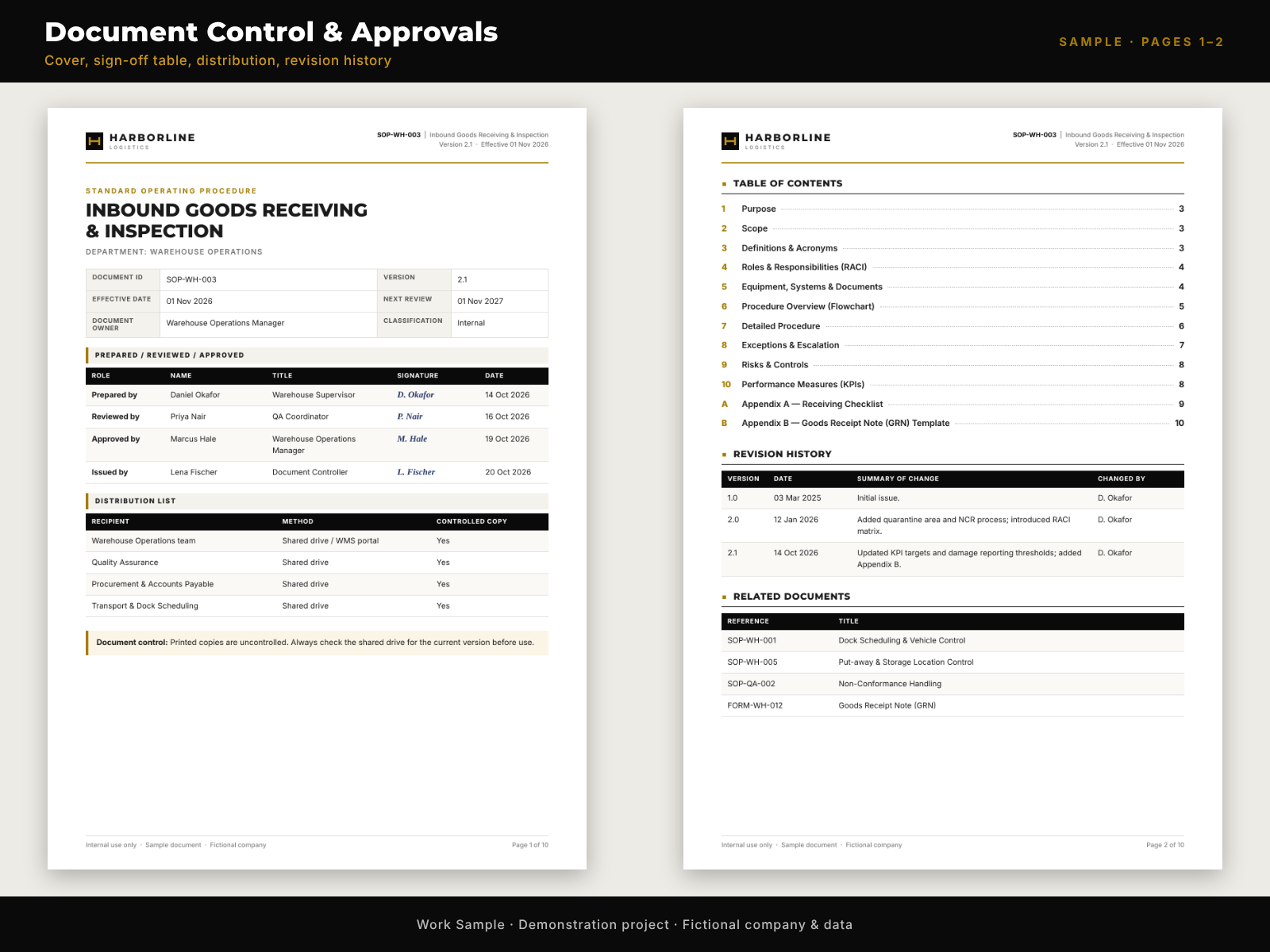This screenshot has width=1270, height=952.
Task: Click the 'P. Nair' signature
Action: (410, 416)
